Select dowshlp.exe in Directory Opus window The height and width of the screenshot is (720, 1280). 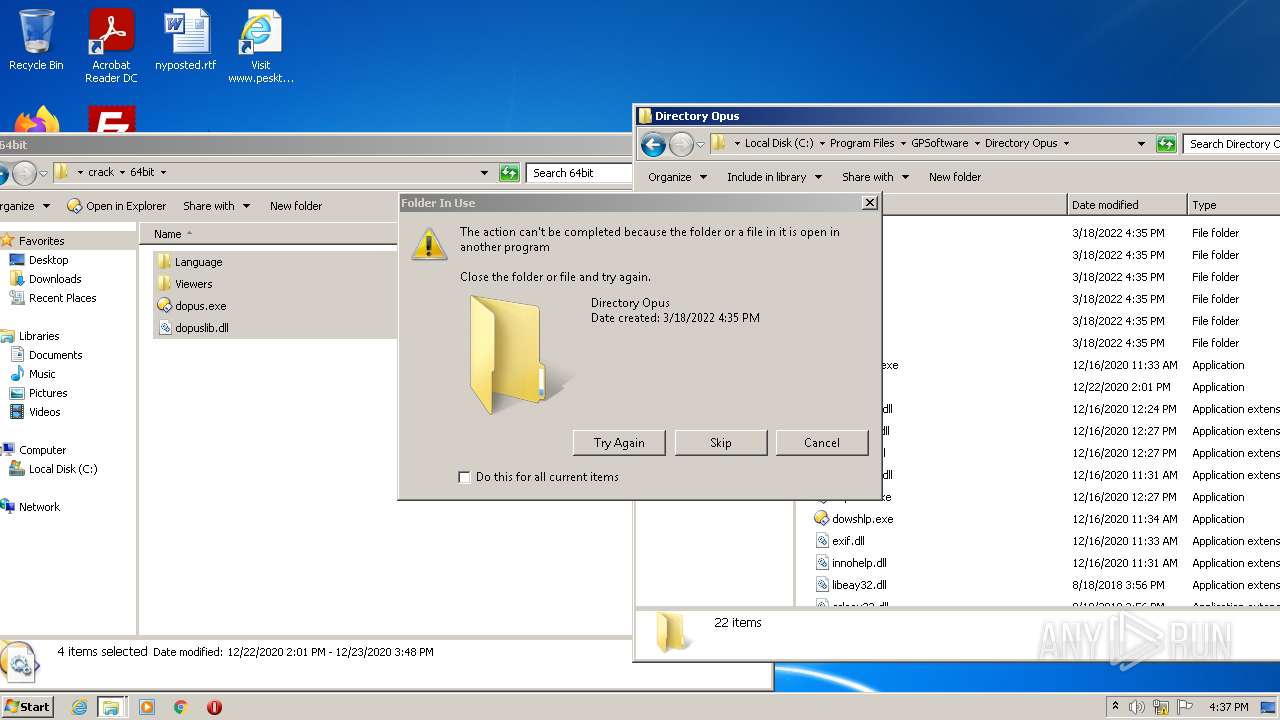pyautogui.click(x=862, y=519)
